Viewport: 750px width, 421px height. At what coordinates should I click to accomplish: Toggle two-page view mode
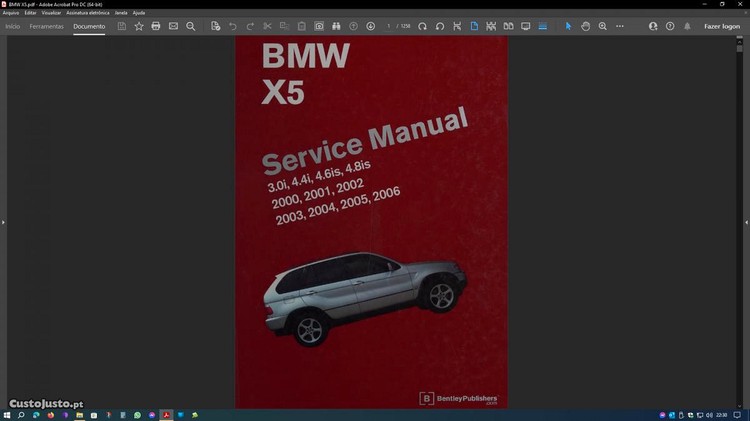pyautogui.click(x=508, y=26)
